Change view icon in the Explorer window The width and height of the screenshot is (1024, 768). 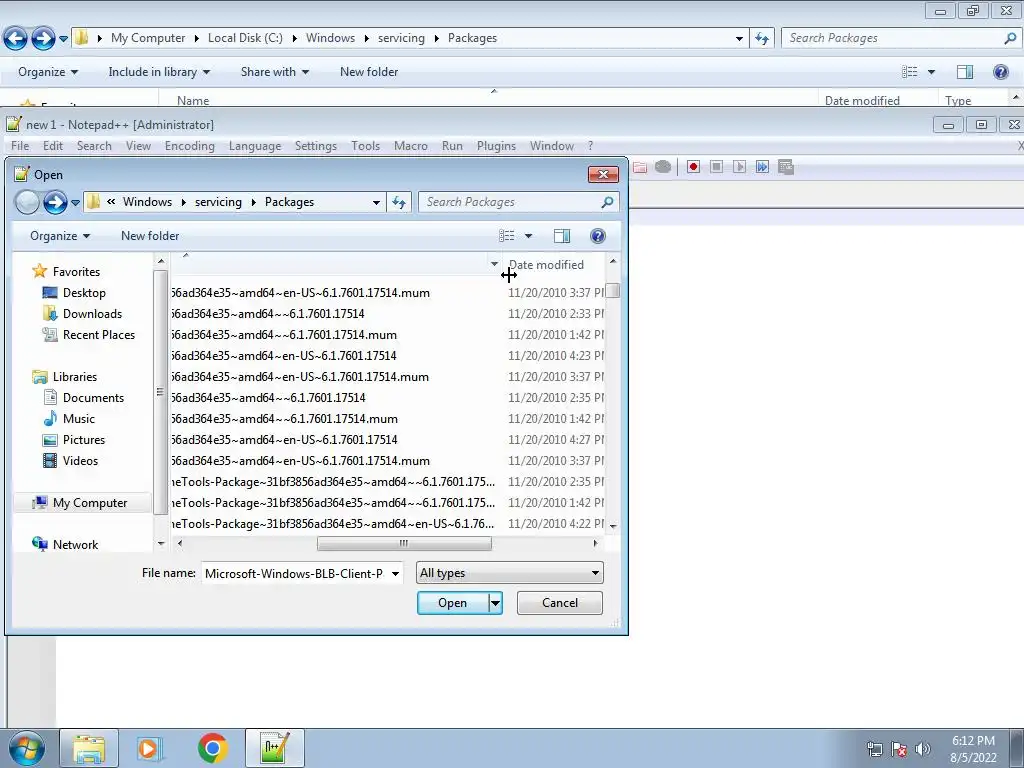point(910,72)
